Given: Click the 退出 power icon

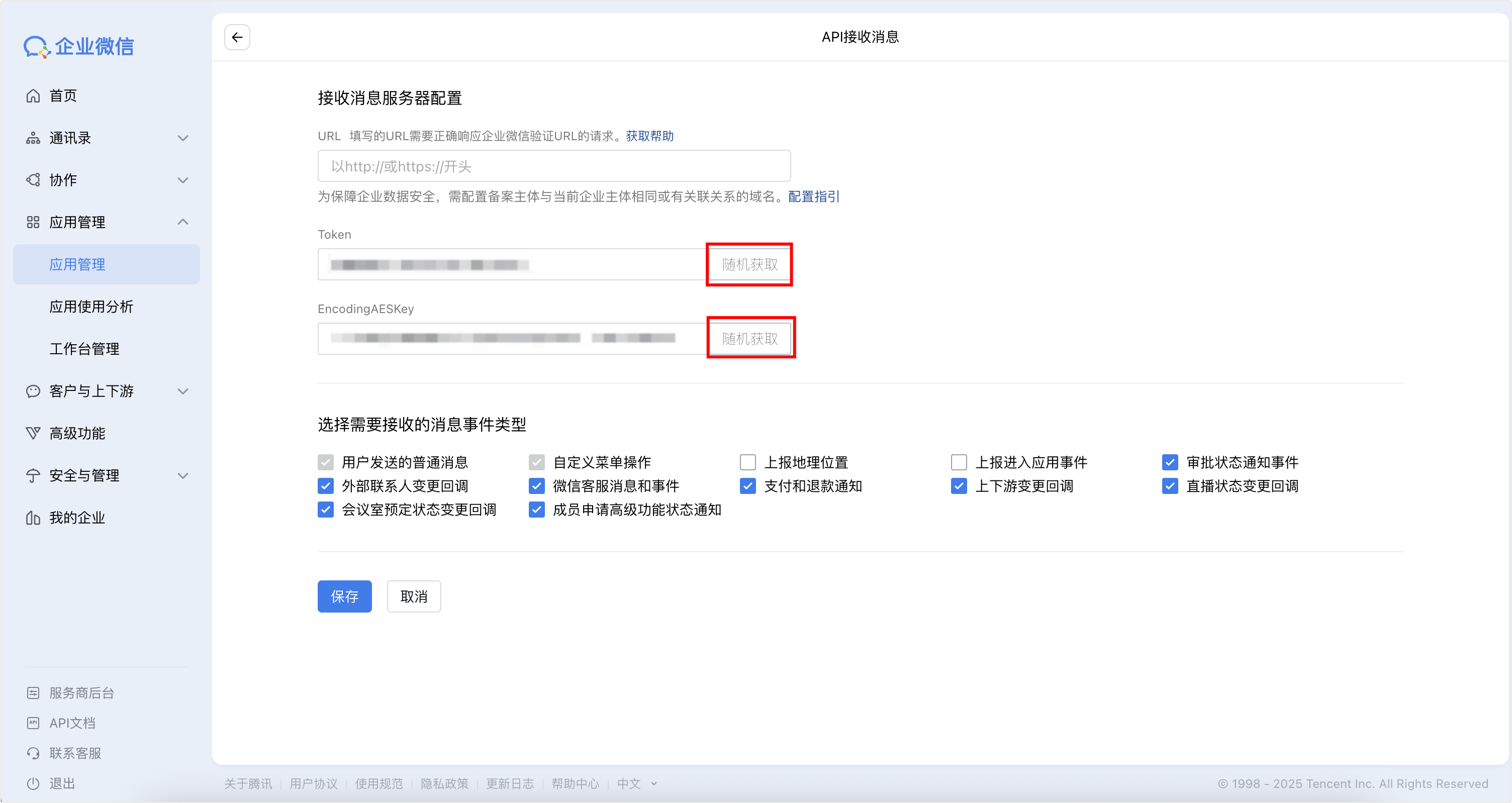Looking at the screenshot, I should pos(34,783).
